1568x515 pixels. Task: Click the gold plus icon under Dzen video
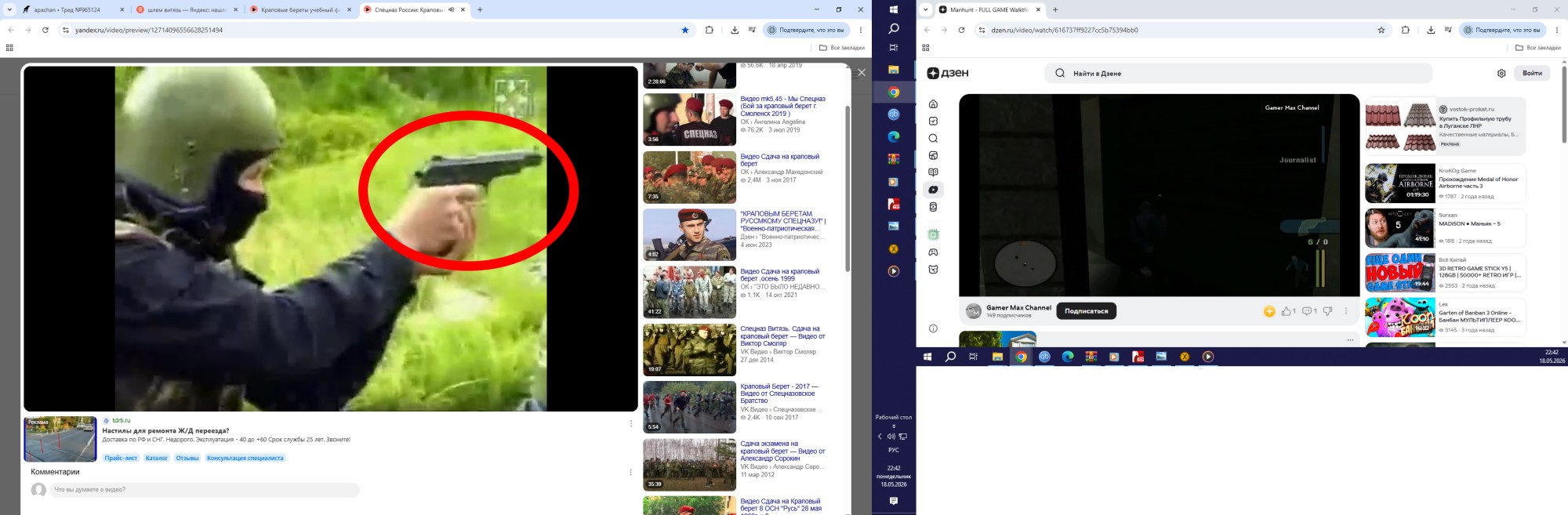tap(1269, 311)
